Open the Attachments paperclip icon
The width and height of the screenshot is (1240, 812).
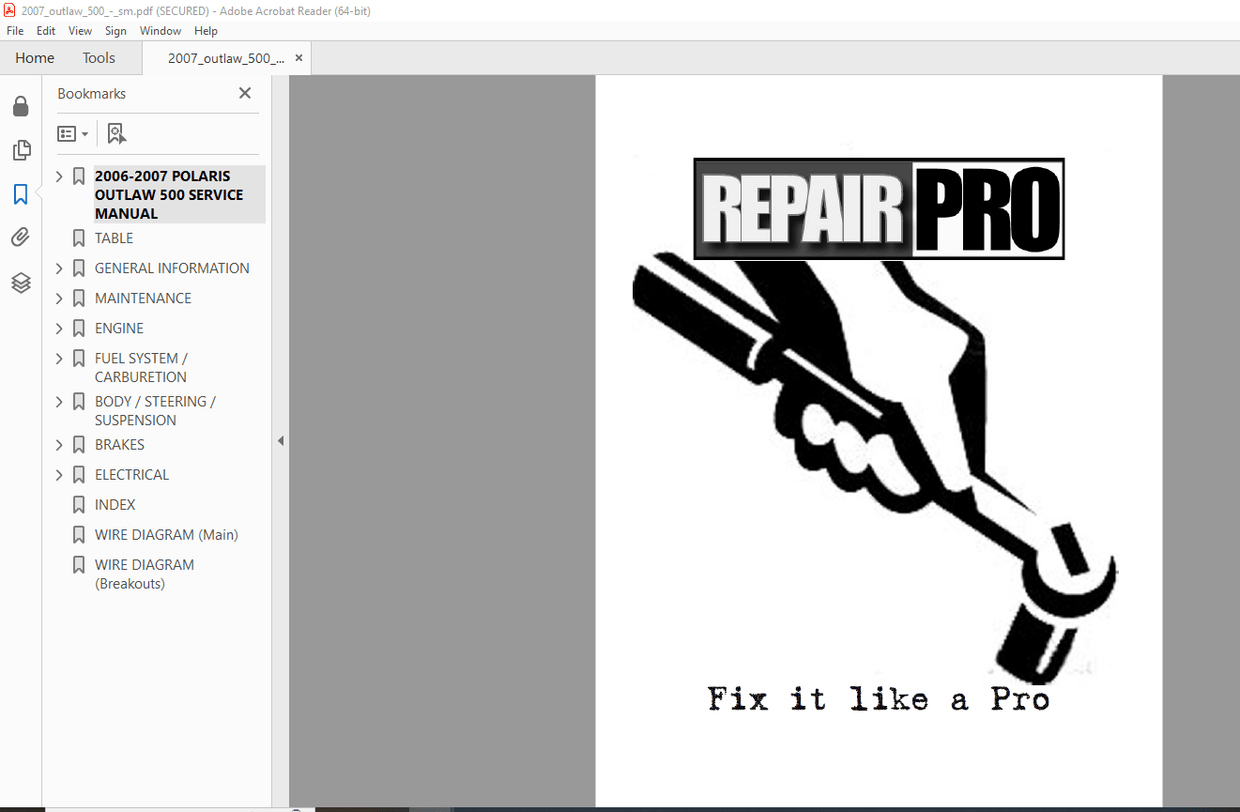click(21, 237)
